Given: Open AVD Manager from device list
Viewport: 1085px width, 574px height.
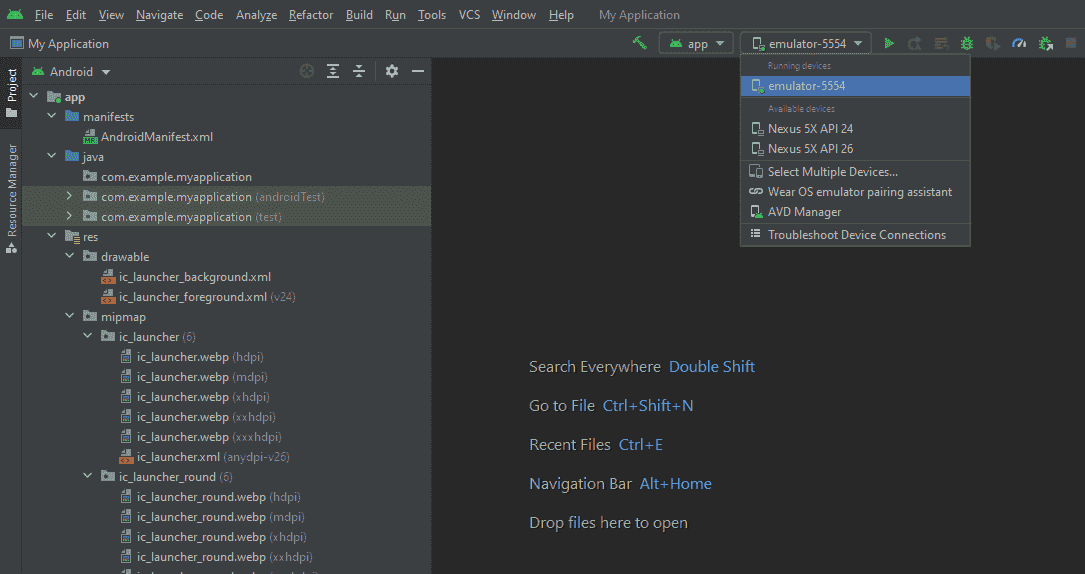Looking at the screenshot, I should 855,212.
